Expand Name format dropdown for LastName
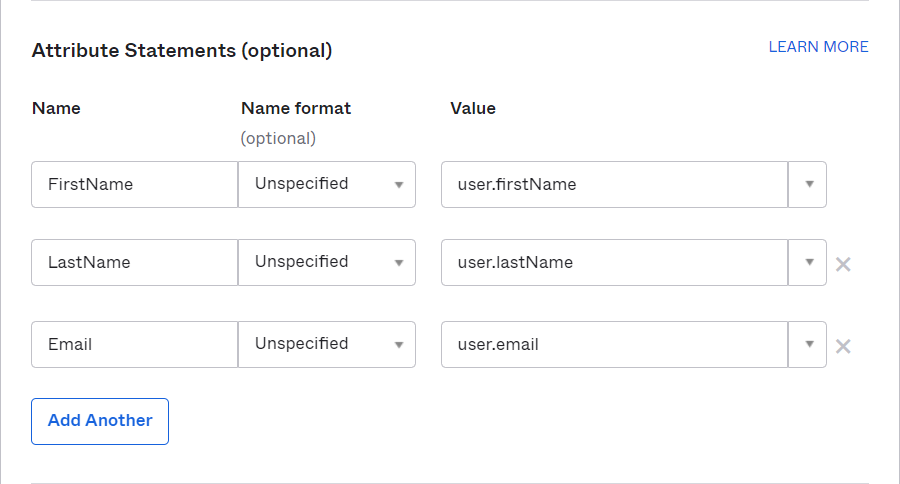This screenshot has width=900, height=484. pos(327,262)
